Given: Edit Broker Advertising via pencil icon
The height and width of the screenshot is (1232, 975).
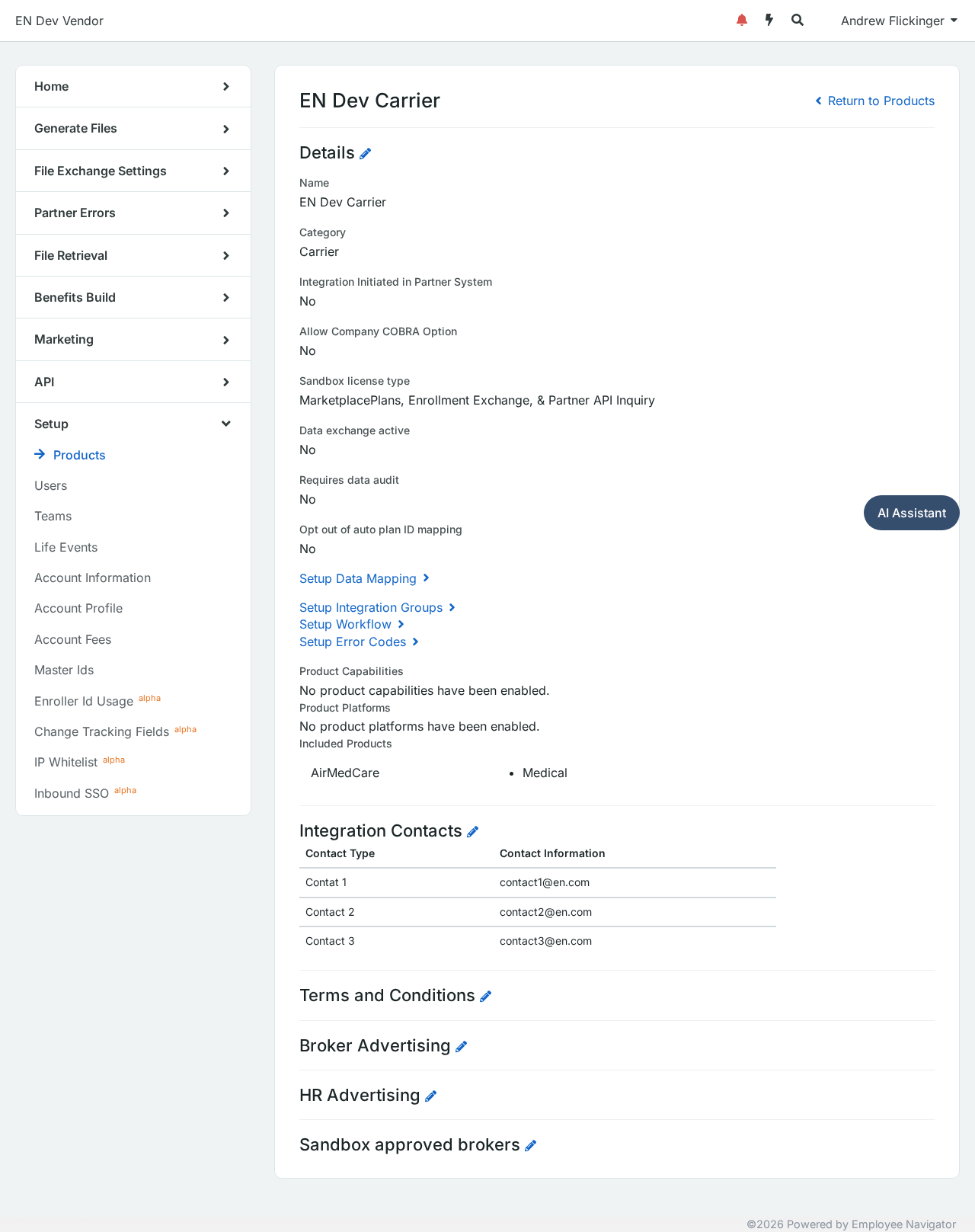Looking at the screenshot, I should click(x=462, y=1047).
